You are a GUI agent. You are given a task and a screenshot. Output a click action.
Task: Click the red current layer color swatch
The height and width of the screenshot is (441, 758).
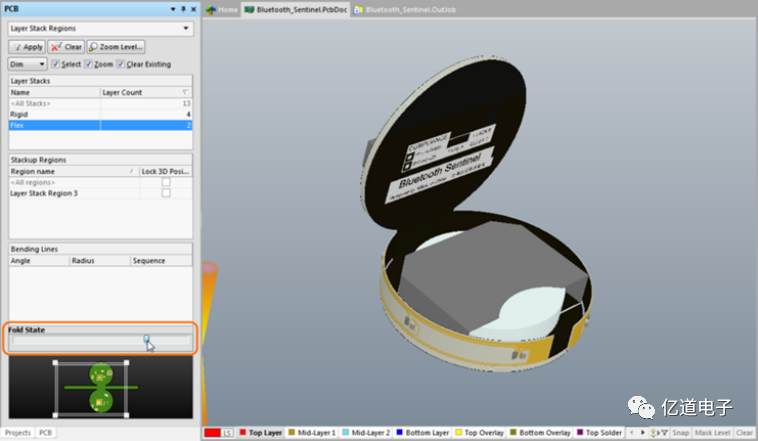[211, 433]
